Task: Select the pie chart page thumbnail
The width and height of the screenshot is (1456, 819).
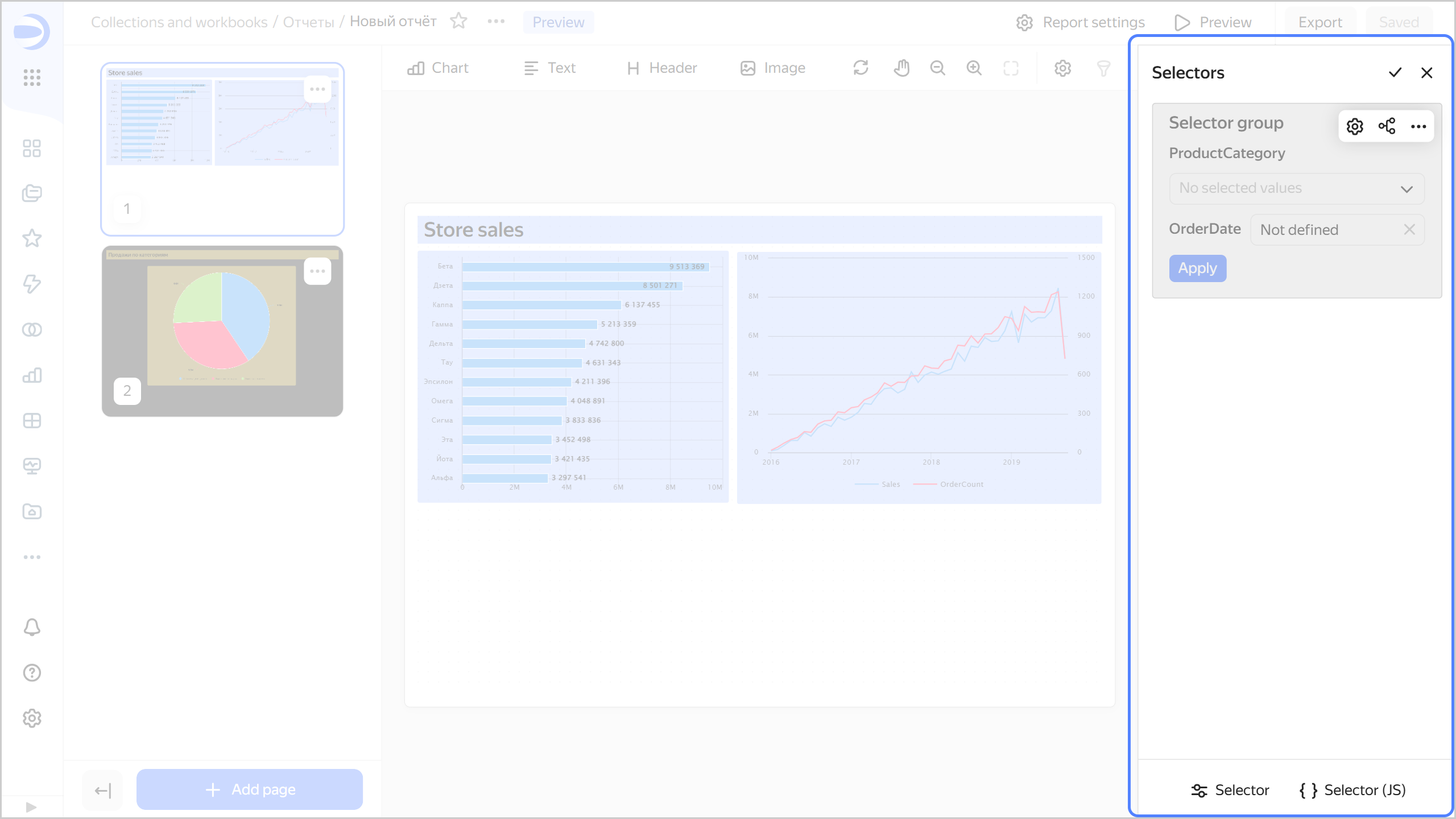Action: point(222,330)
